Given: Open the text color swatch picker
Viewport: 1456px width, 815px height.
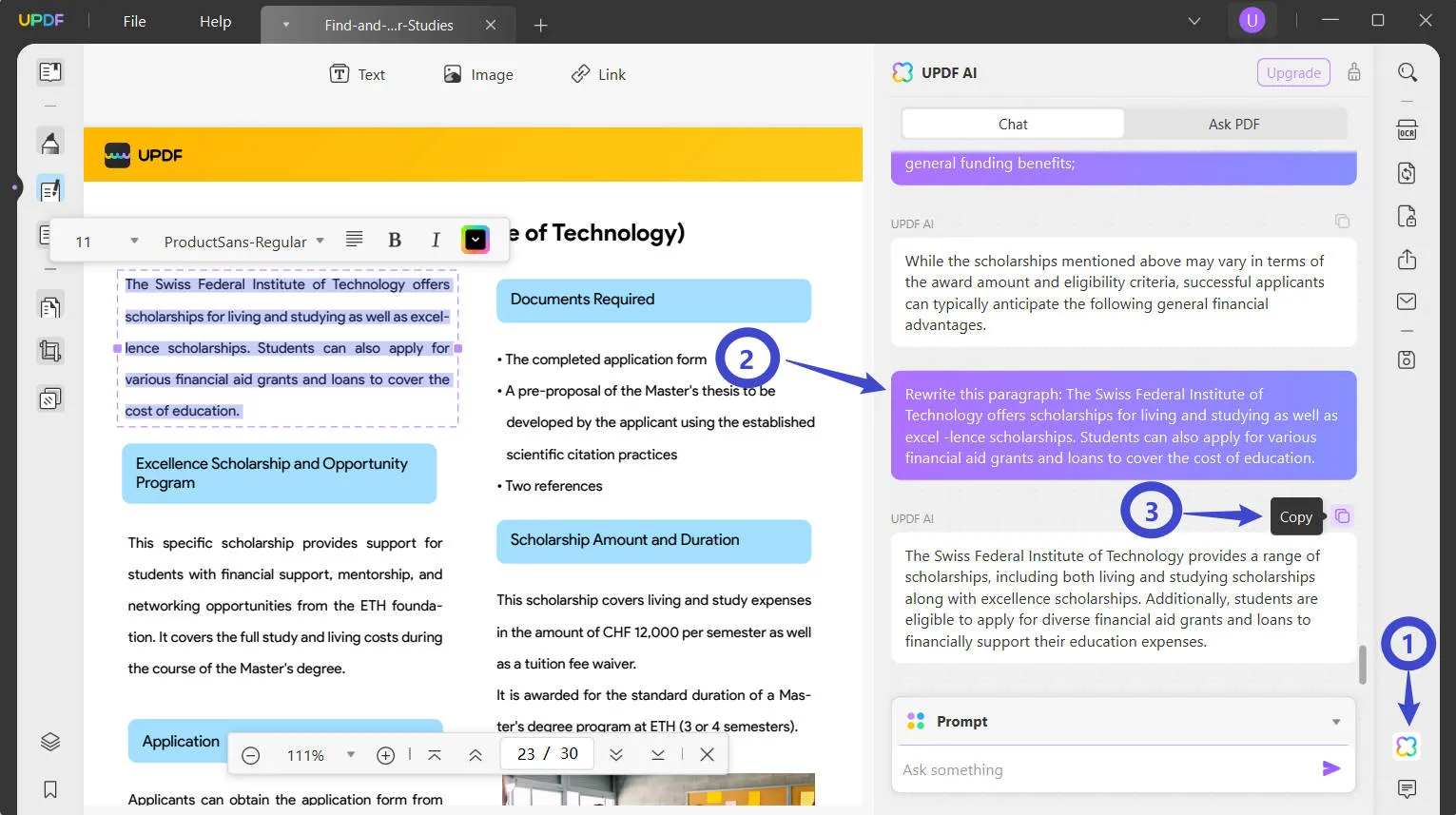Looking at the screenshot, I should point(476,240).
